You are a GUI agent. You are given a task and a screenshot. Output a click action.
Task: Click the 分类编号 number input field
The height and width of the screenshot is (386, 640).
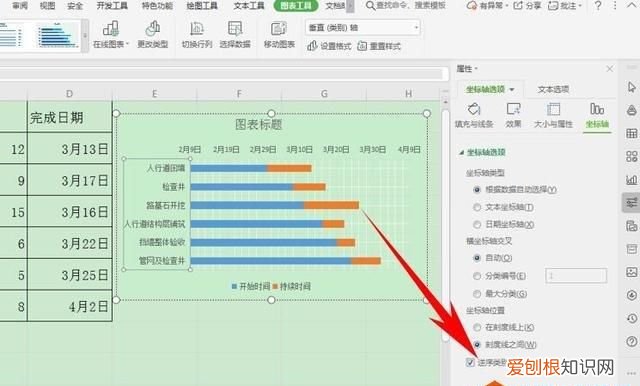tap(576, 276)
